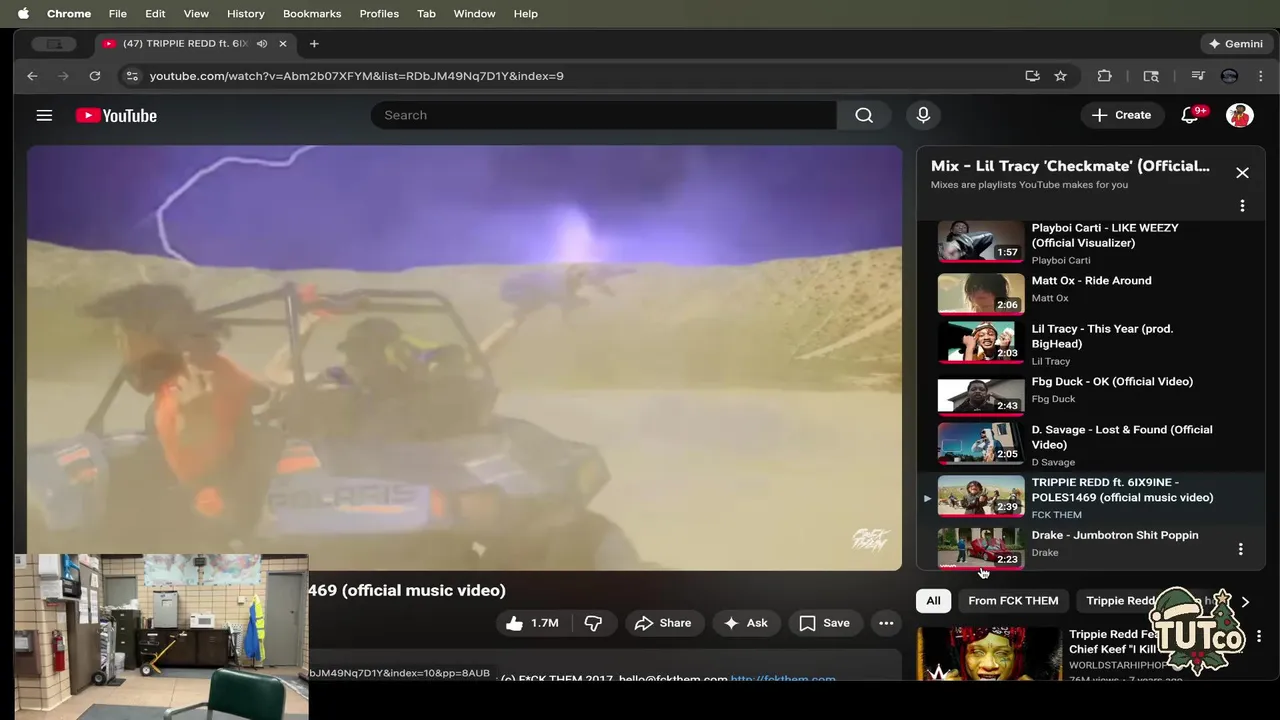
Task: Click the Create button
Action: (1122, 115)
